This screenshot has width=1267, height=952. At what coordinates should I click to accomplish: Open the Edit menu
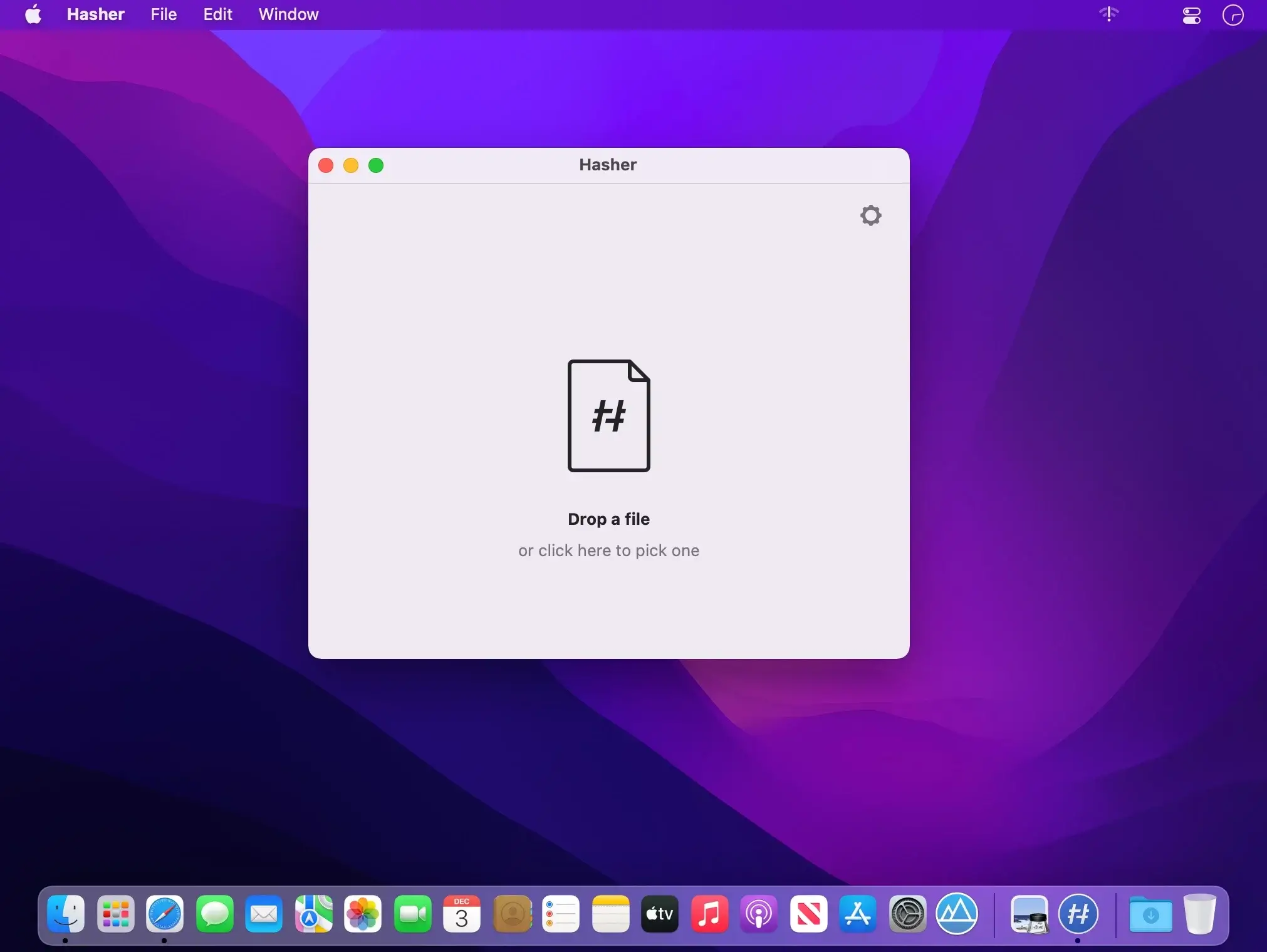[217, 14]
